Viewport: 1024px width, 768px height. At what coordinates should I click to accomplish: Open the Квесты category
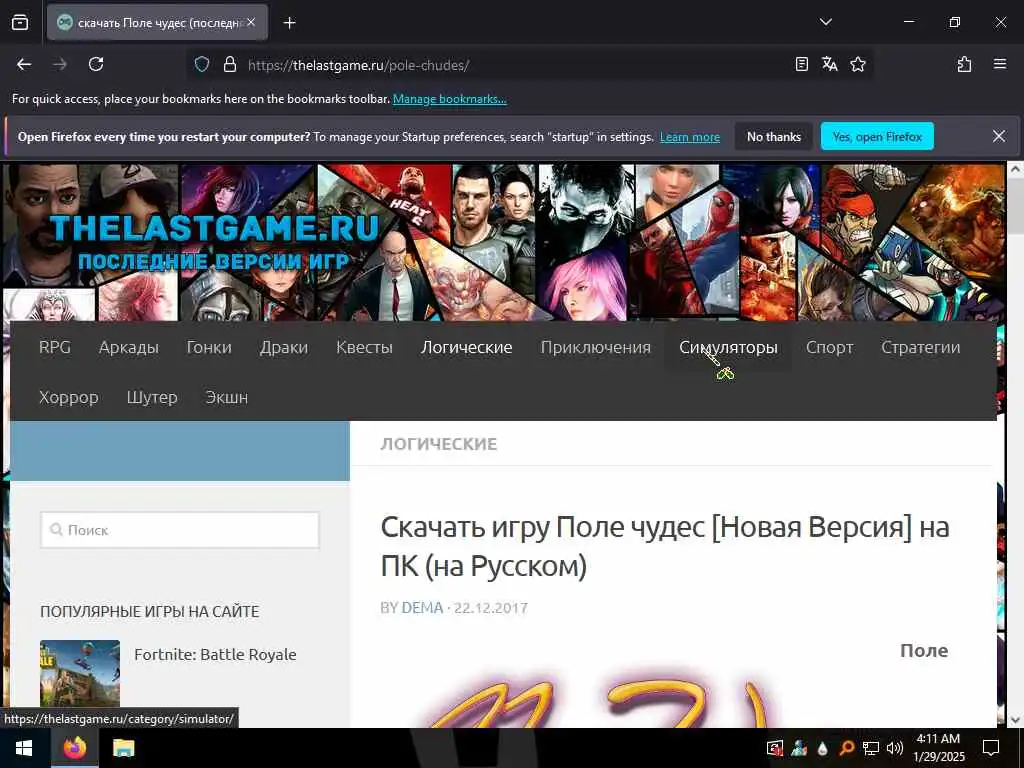point(364,347)
